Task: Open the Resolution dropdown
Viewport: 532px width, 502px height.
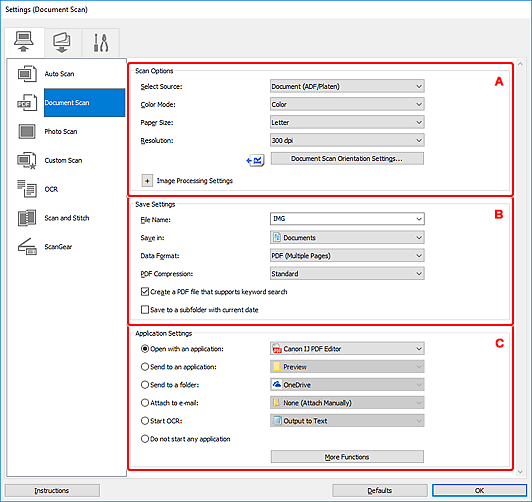Action: pos(347,140)
